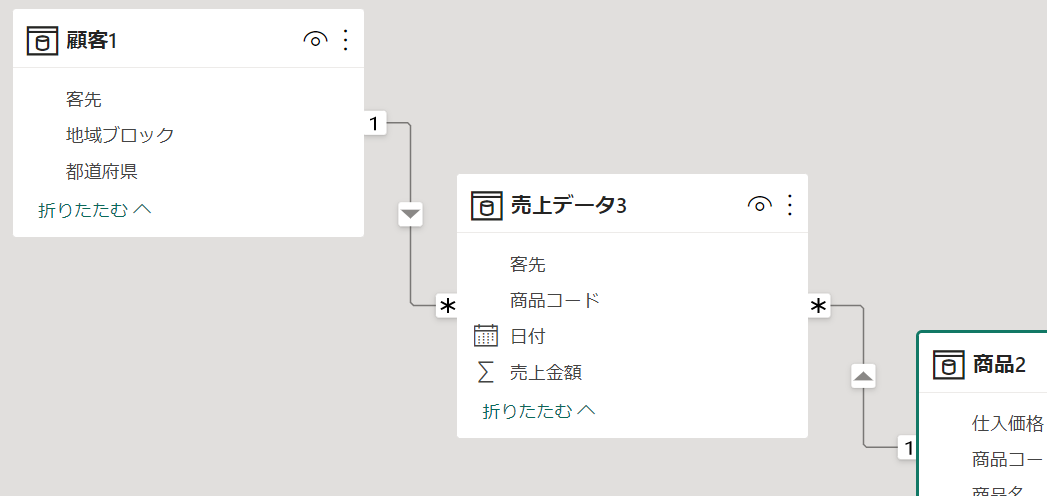Viewport: 1047px width, 496px height.
Task: Click the calendar icon beside 日付
Action: (486, 336)
